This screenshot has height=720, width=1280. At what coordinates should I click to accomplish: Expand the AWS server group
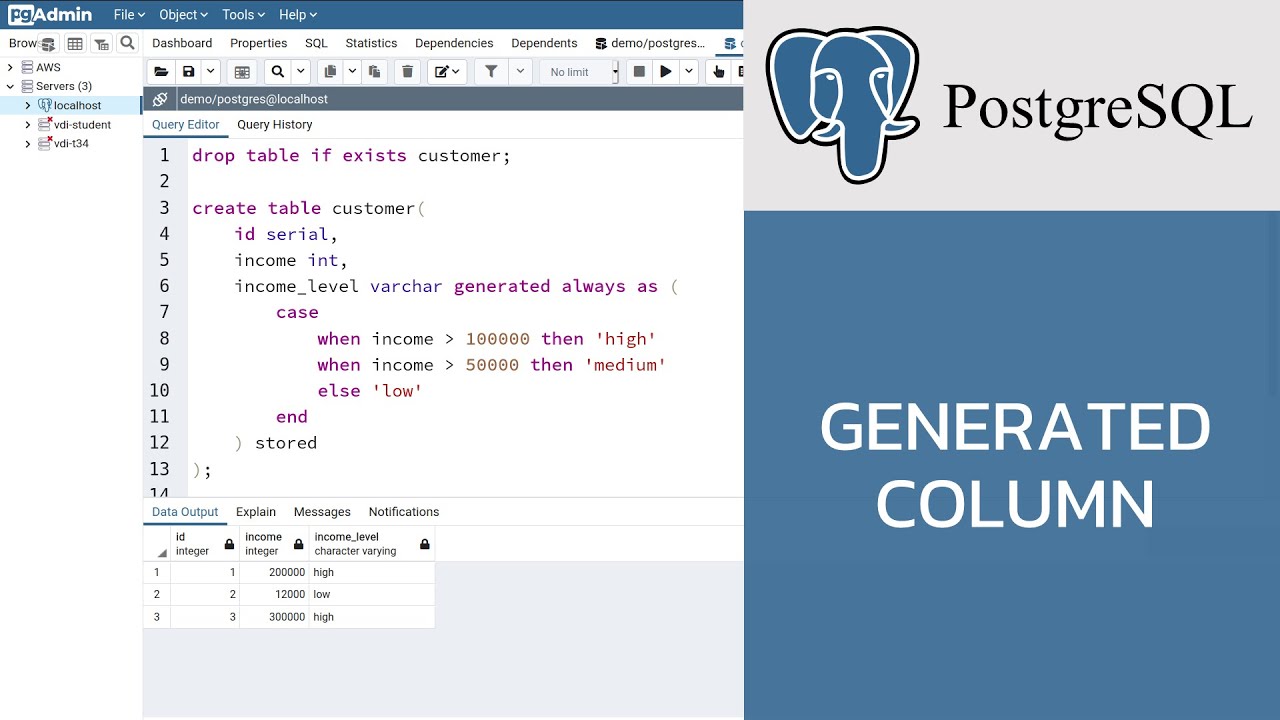coord(11,67)
